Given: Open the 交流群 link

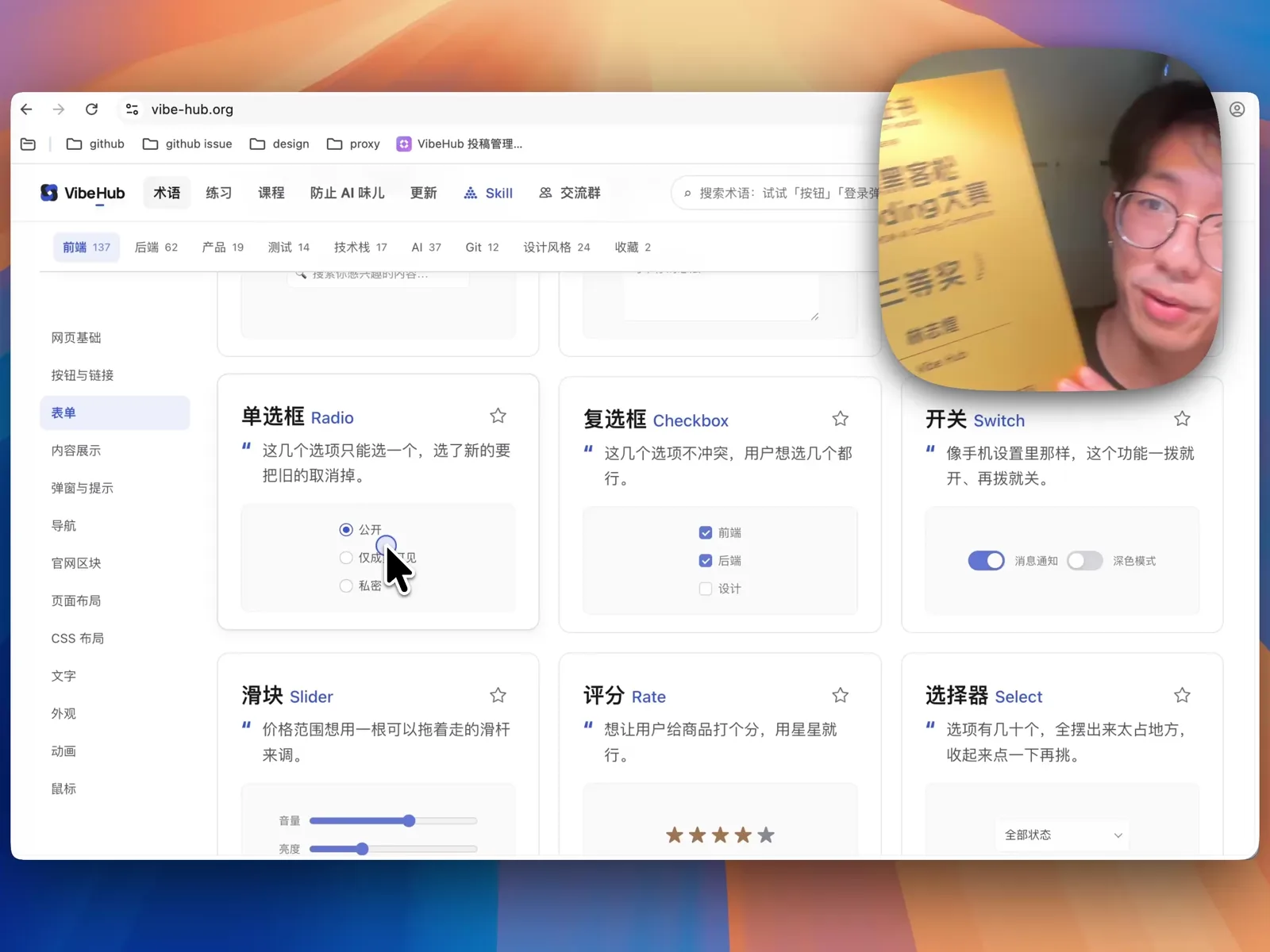Looking at the screenshot, I should (569, 193).
